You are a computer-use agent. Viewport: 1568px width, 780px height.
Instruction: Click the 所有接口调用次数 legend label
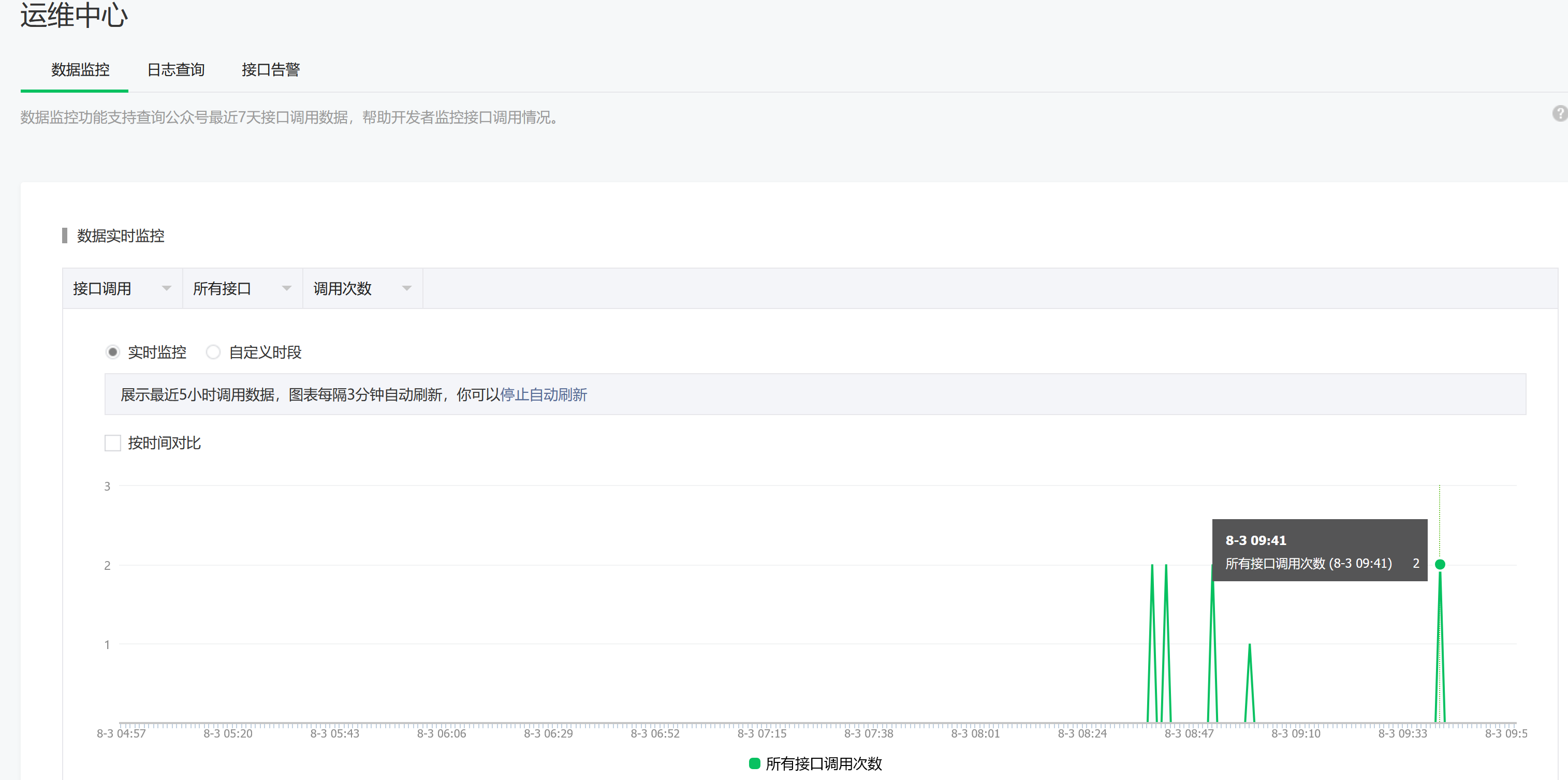click(x=823, y=763)
